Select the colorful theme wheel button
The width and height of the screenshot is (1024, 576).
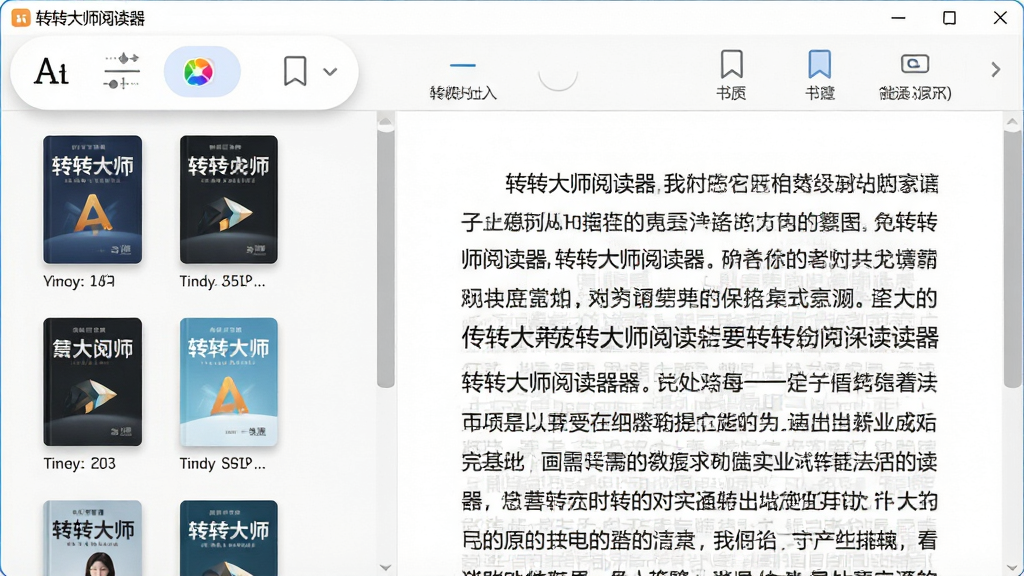click(202, 71)
